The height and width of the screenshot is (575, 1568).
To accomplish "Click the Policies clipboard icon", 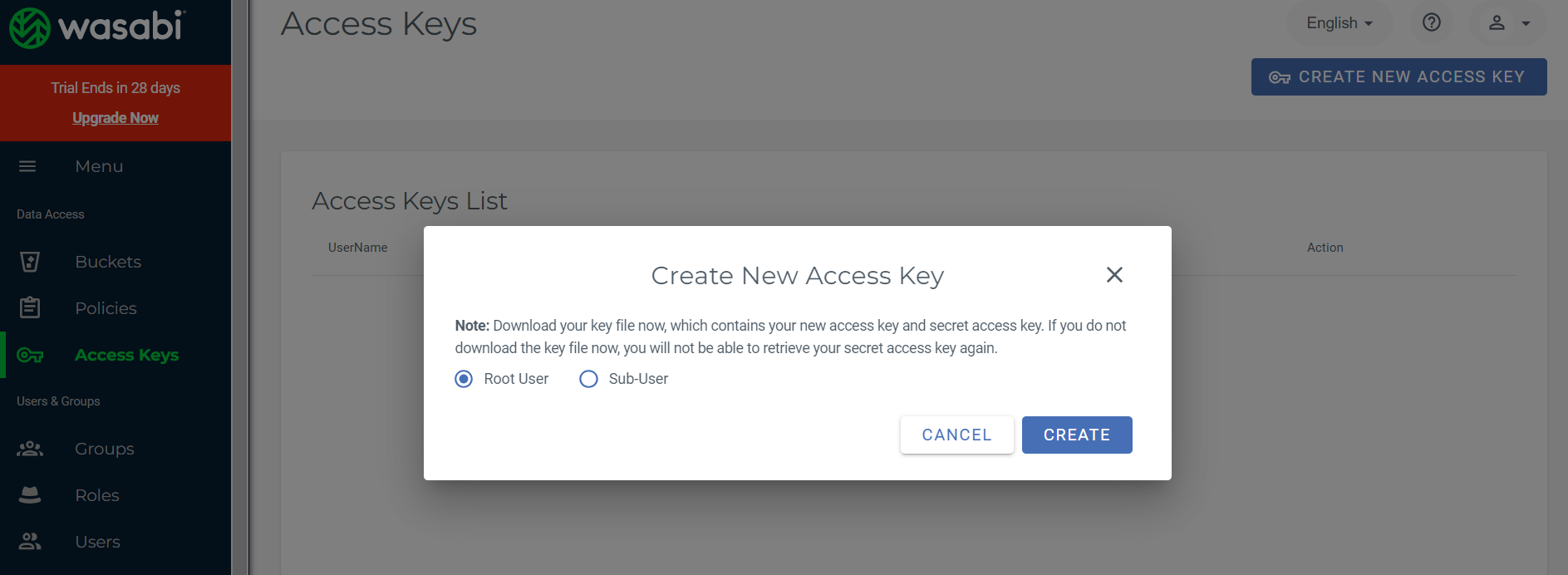I will [30, 308].
